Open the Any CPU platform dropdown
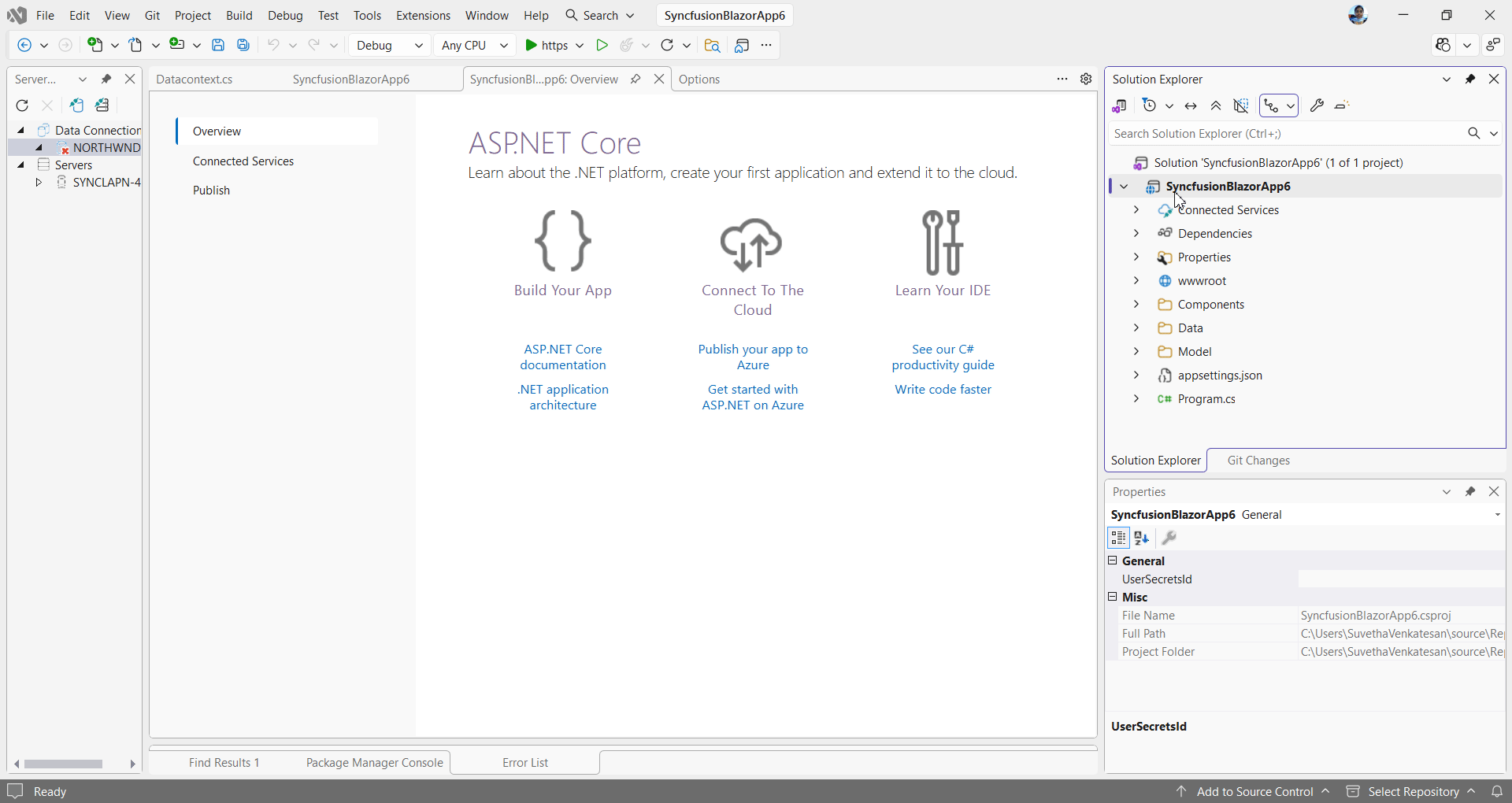This screenshot has height=803, width=1512. coord(475,46)
